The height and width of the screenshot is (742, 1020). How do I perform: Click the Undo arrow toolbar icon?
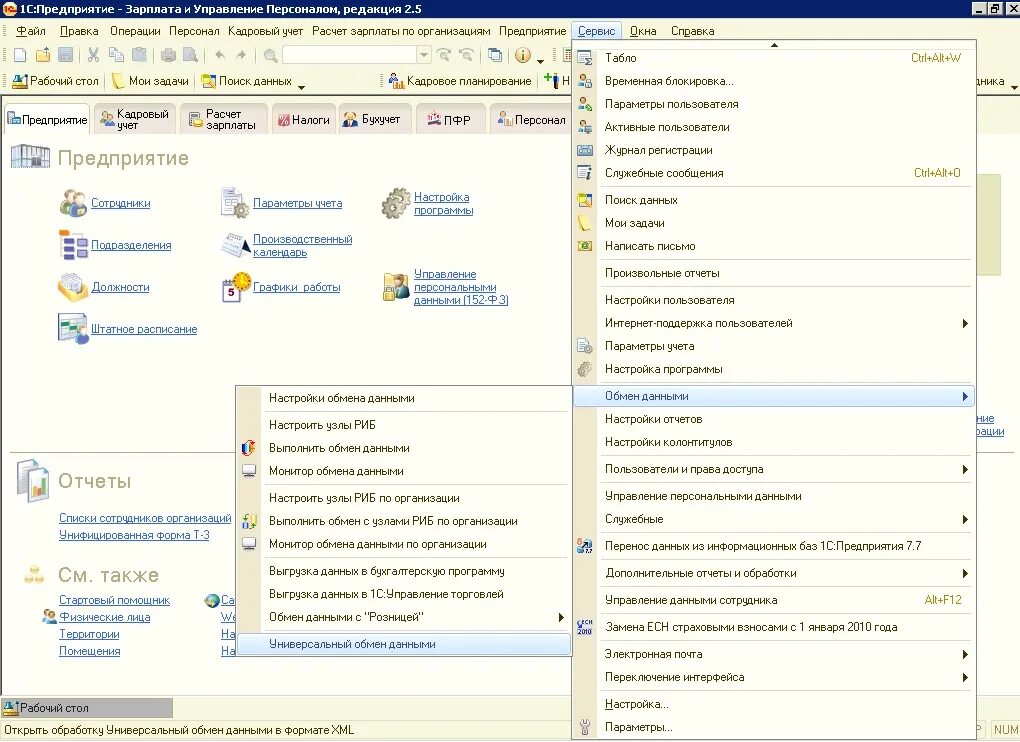219,55
